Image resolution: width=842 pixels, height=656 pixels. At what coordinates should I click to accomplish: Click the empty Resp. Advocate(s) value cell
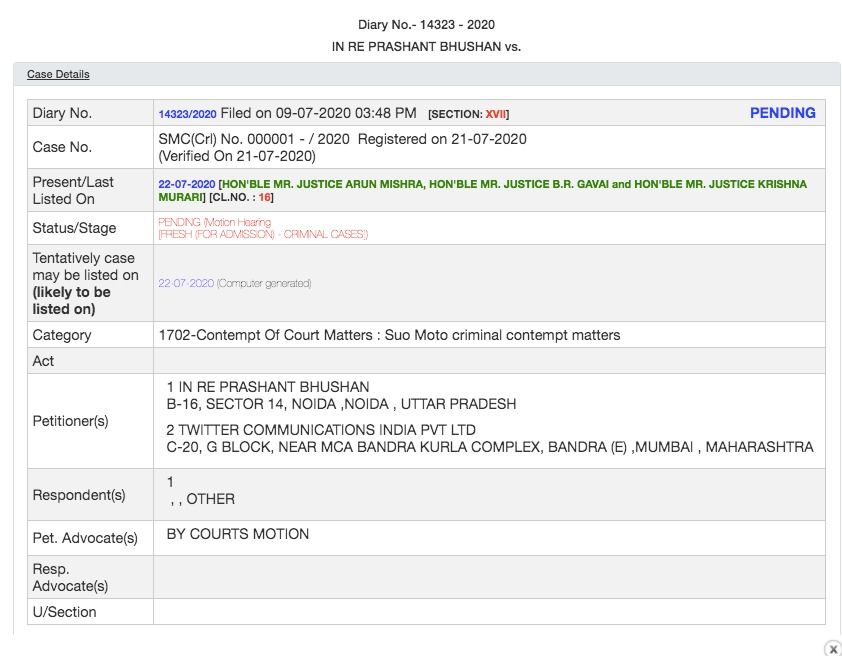489,577
